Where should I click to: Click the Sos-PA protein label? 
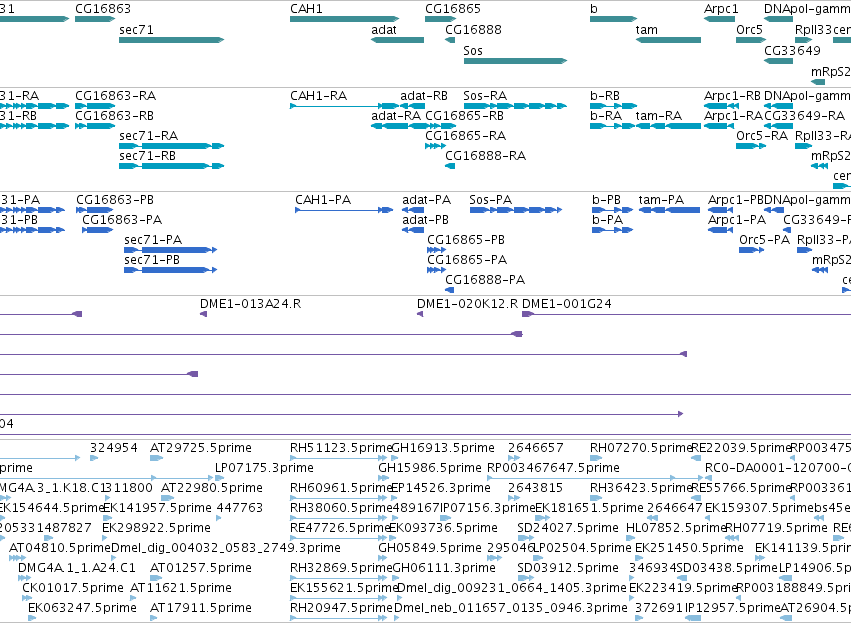[x=491, y=200]
